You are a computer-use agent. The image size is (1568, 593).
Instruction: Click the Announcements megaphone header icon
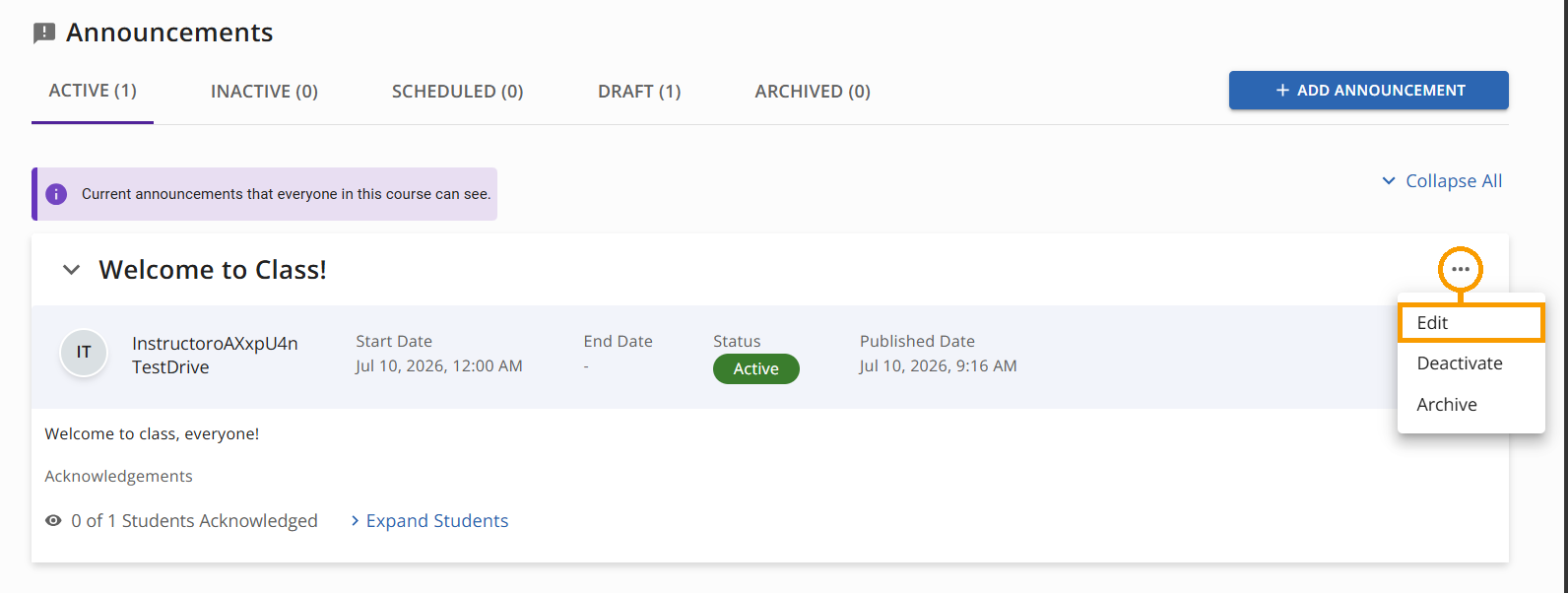(44, 33)
